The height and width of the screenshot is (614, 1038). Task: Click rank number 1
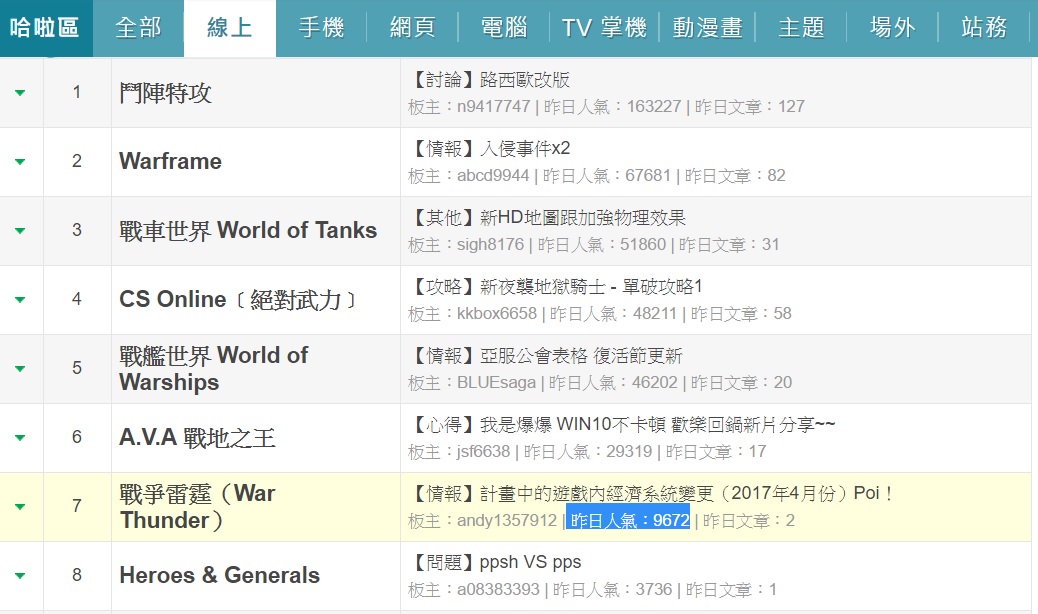[x=77, y=92]
